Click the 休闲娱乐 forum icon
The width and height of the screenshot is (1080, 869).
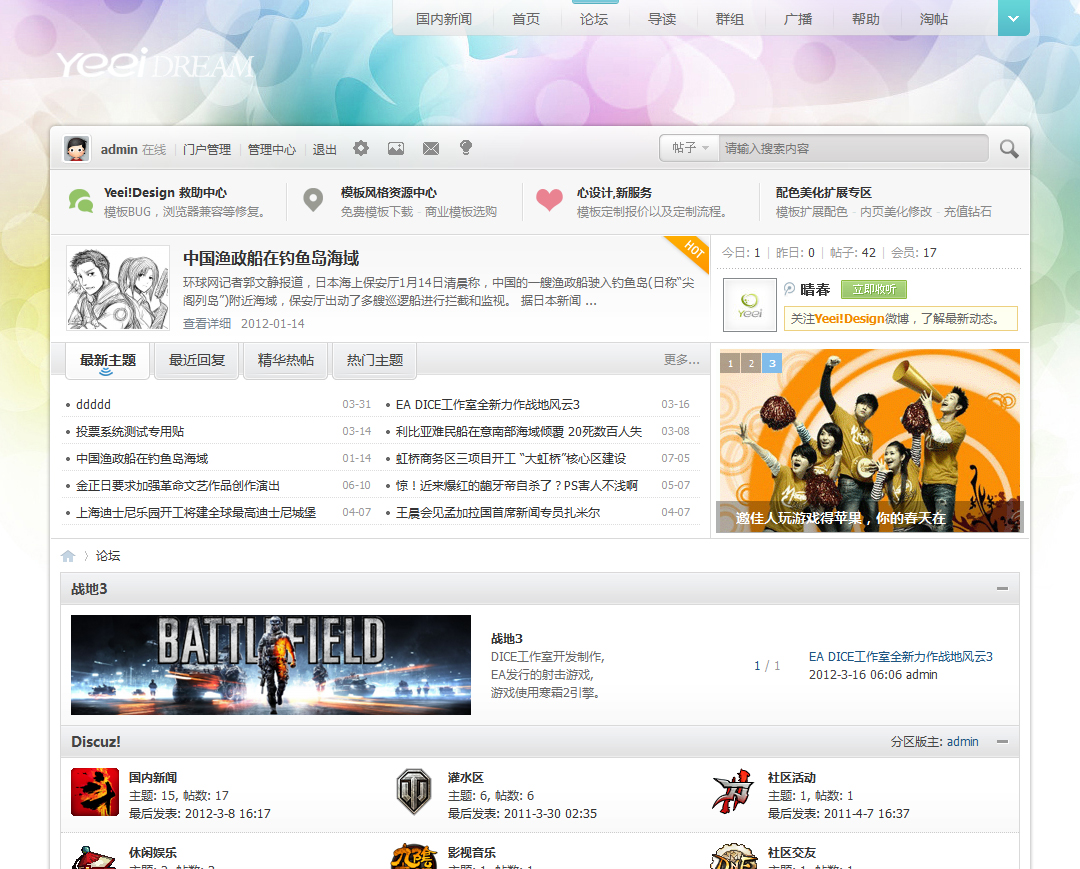pos(95,857)
